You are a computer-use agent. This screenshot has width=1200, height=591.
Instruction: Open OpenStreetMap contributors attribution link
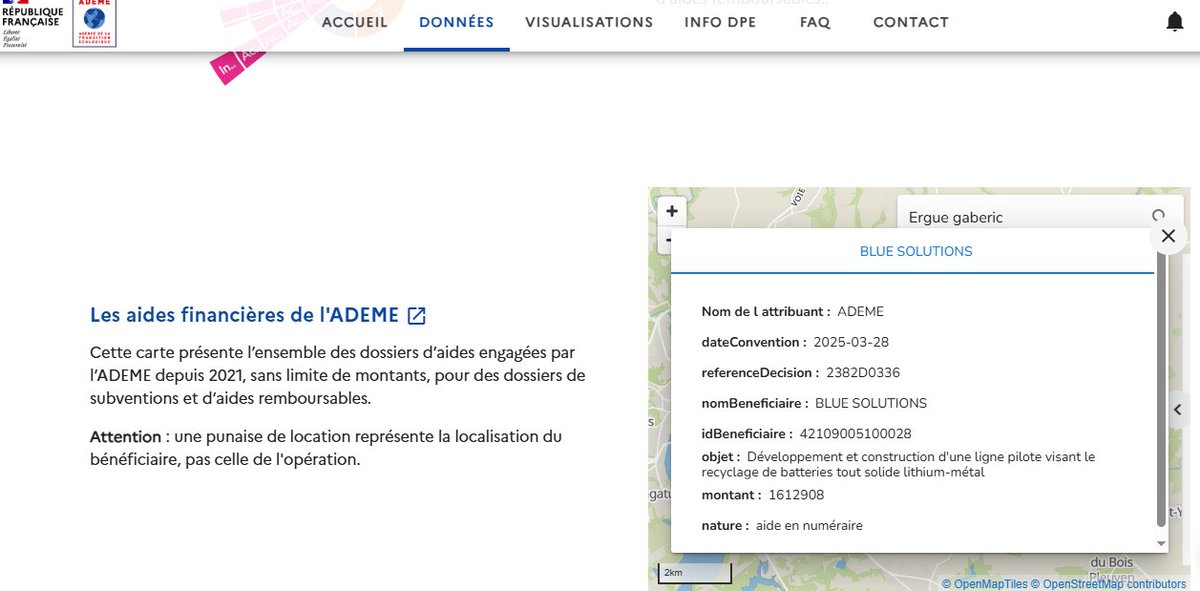(x=1108, y=583)
